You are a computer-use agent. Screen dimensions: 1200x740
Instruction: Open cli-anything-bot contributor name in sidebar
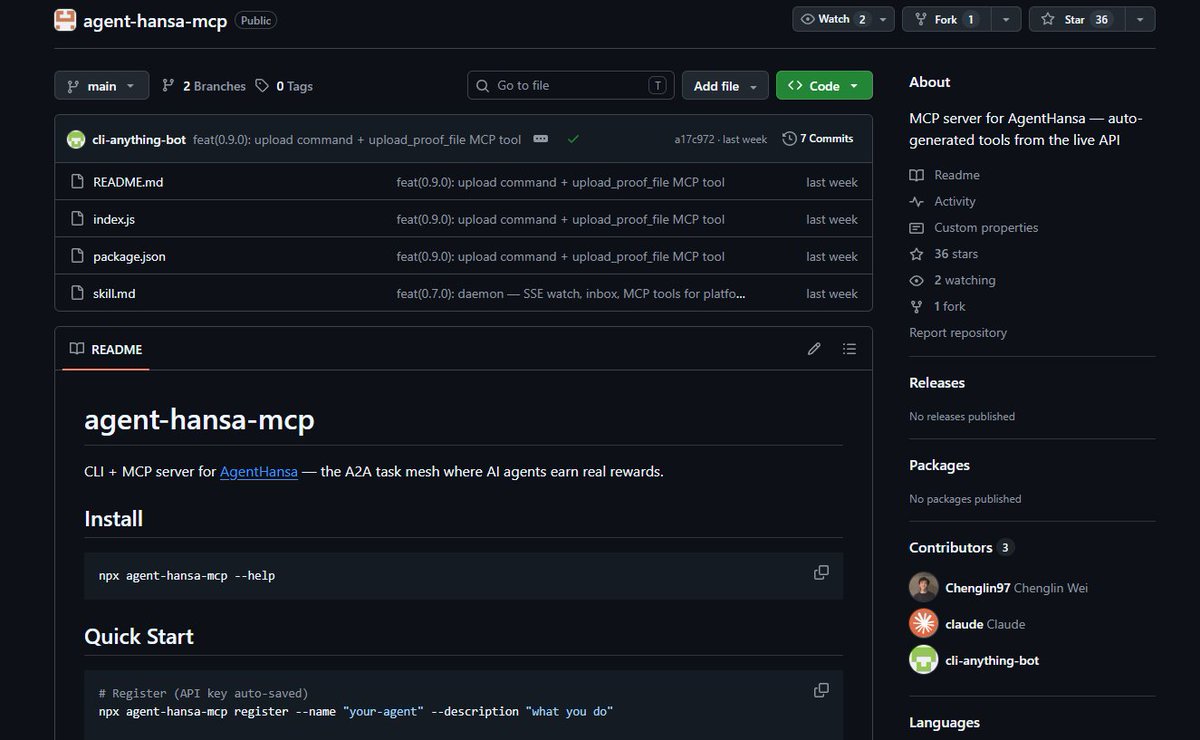point(992,660)
